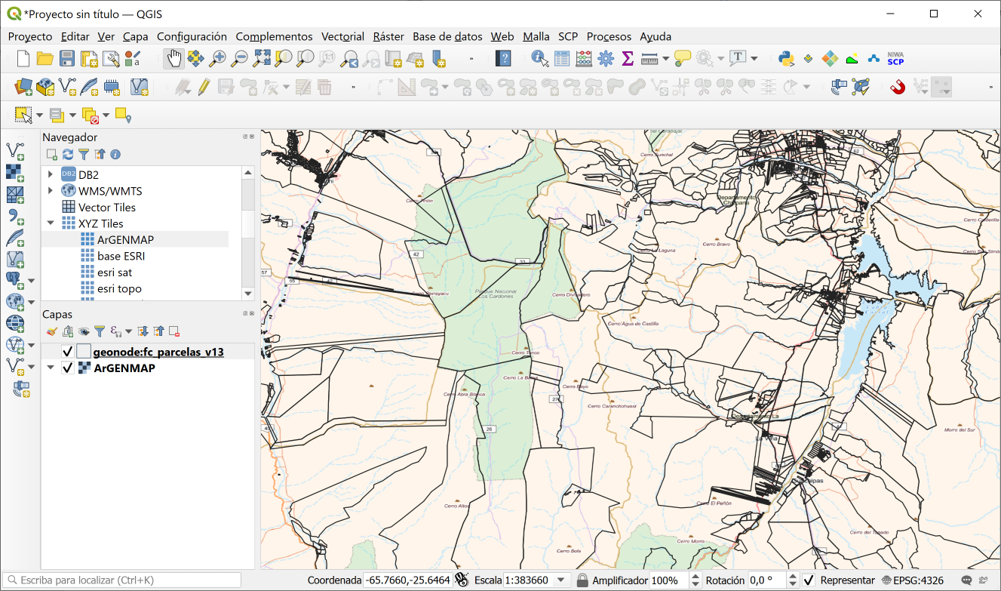Open the Python console
Viewport: 1001px width, 591px height.
tap(786, 59)
